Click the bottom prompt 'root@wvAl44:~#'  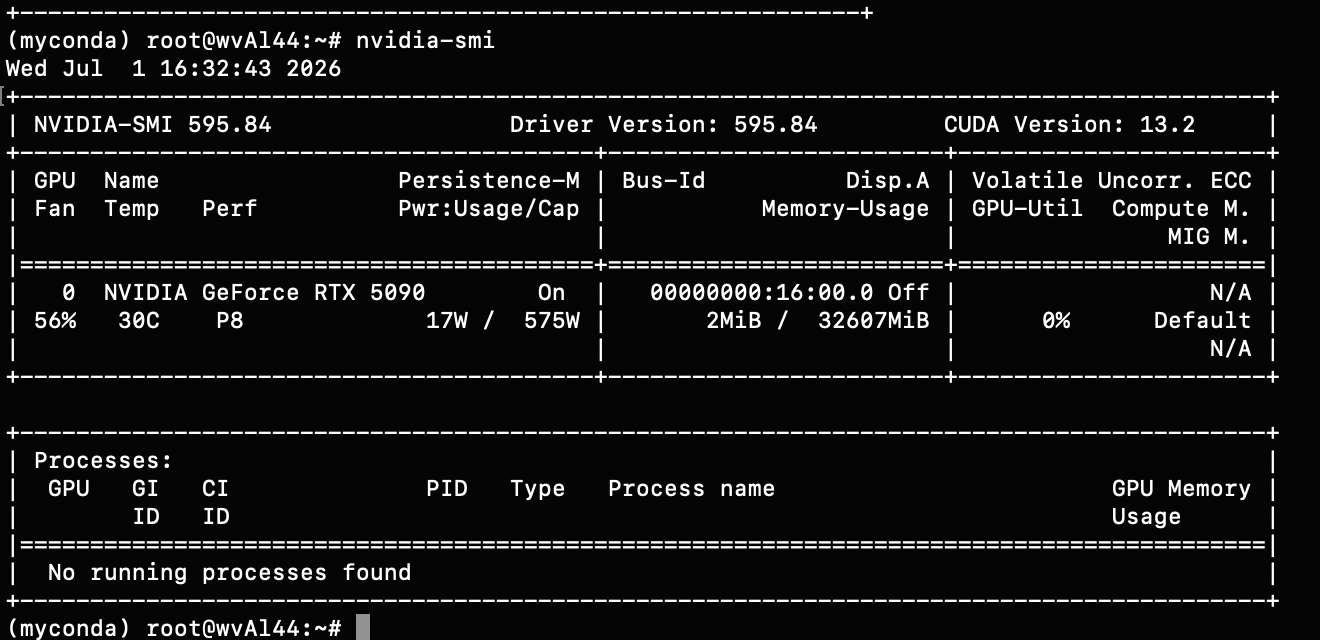pyautogui.click(x=244, y=628)
